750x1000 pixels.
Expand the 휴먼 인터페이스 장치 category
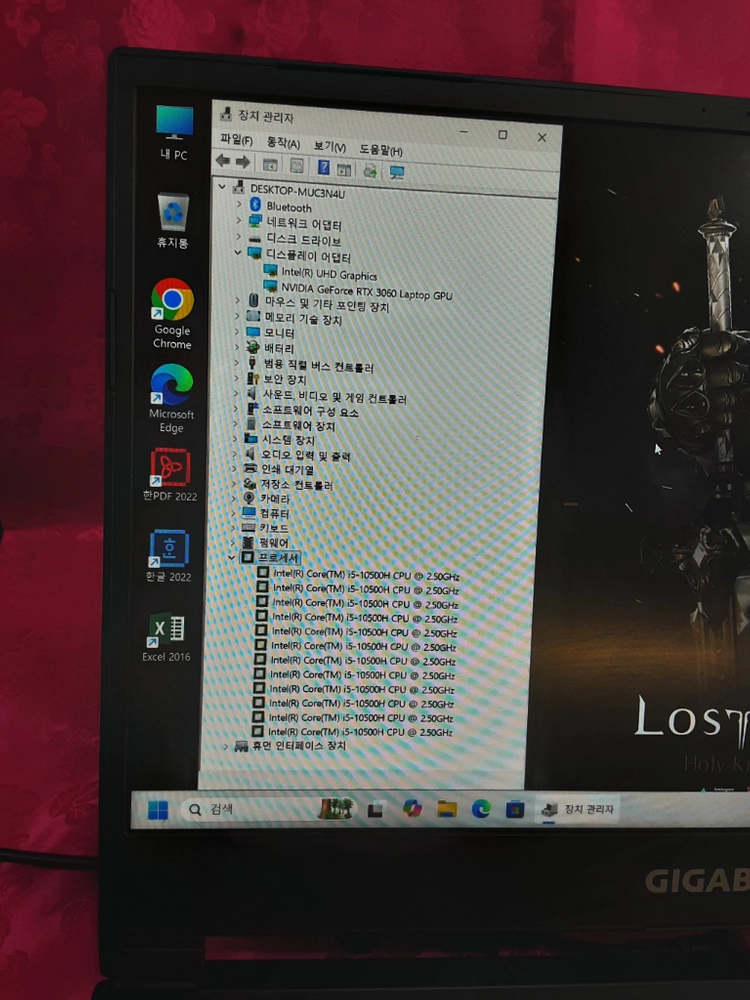226,746
